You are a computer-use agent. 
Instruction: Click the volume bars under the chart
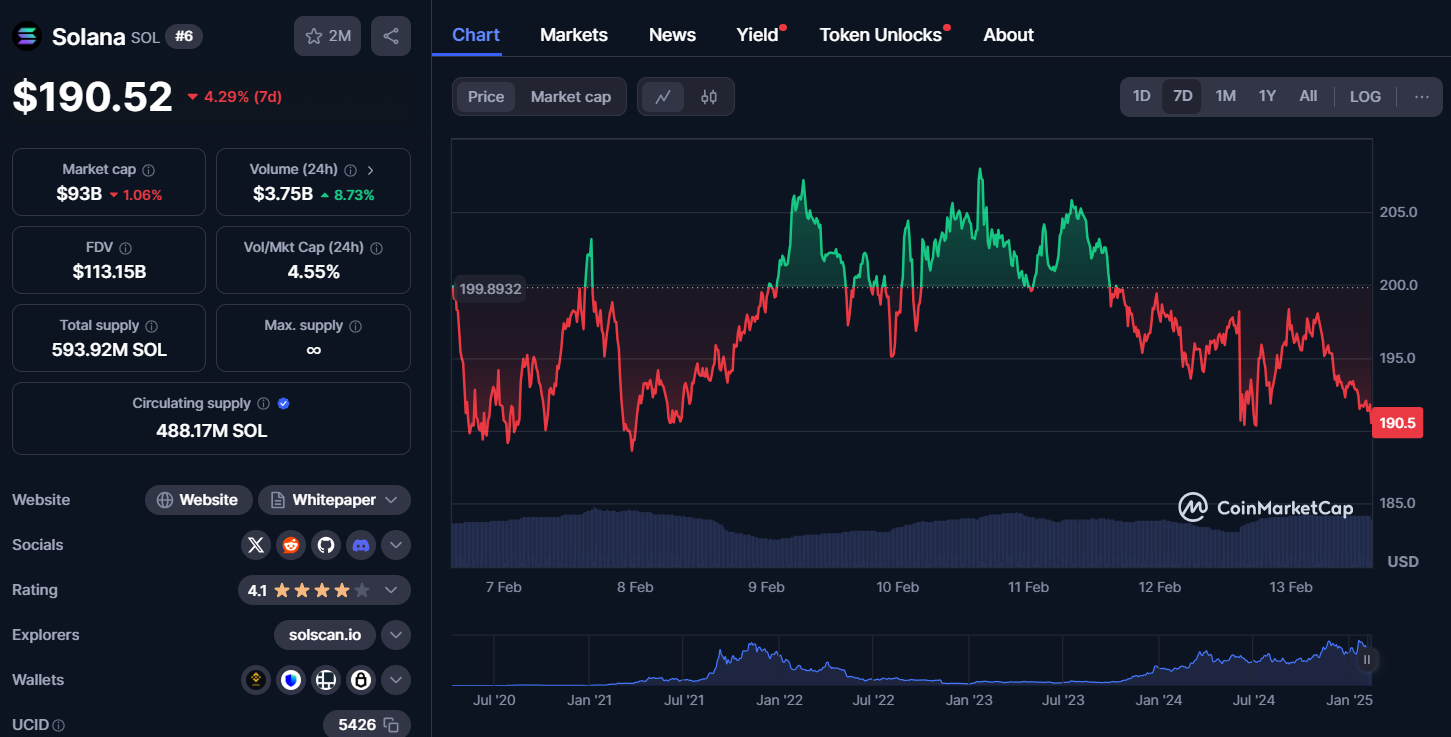pyautogui.click(x=912, y=540)
